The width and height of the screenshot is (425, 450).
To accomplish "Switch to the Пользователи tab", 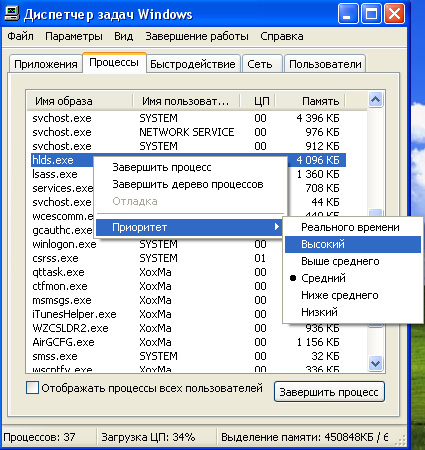I will (325, 64).
